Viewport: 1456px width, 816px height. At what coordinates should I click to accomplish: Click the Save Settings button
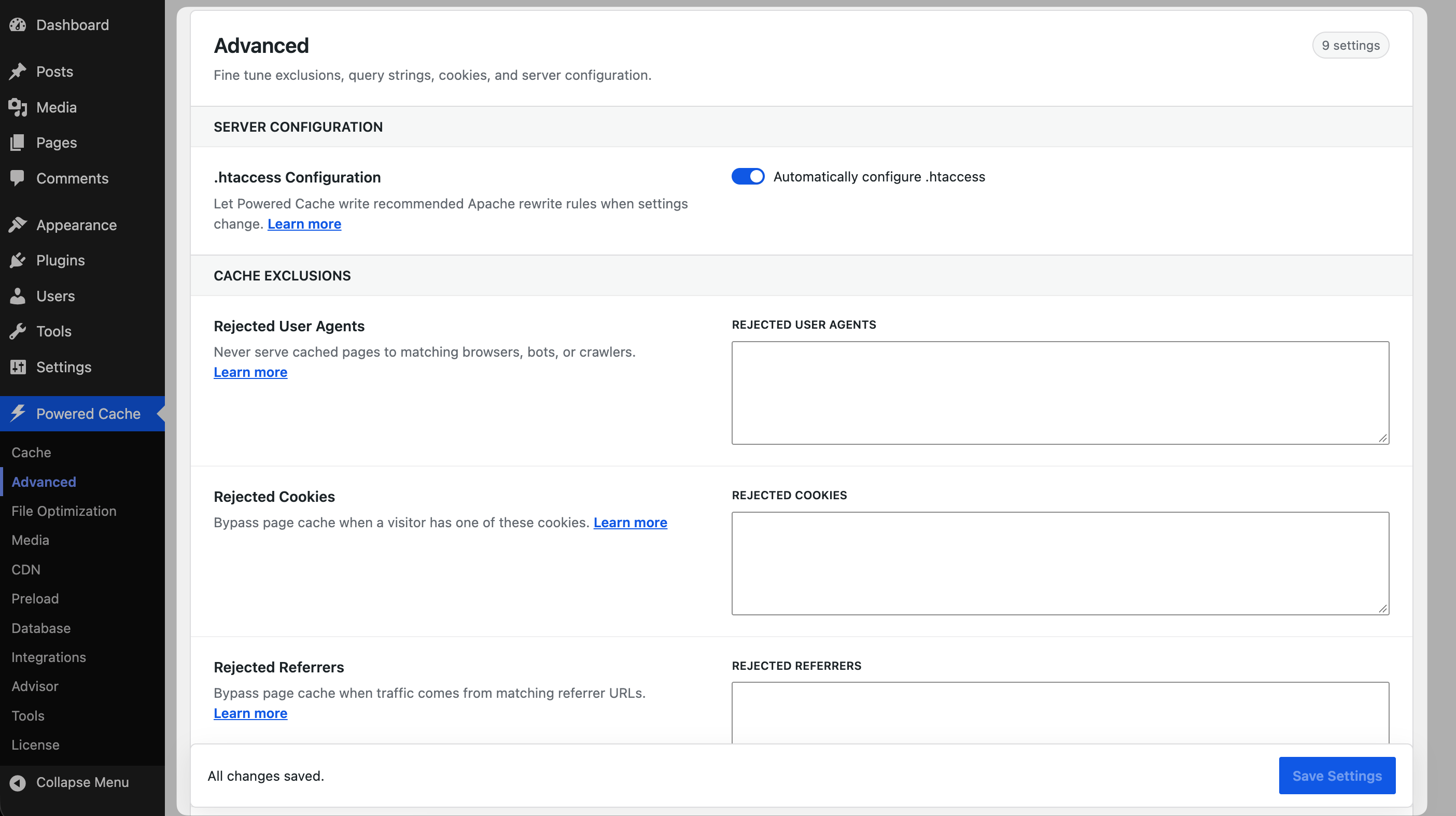point(1337,776)
